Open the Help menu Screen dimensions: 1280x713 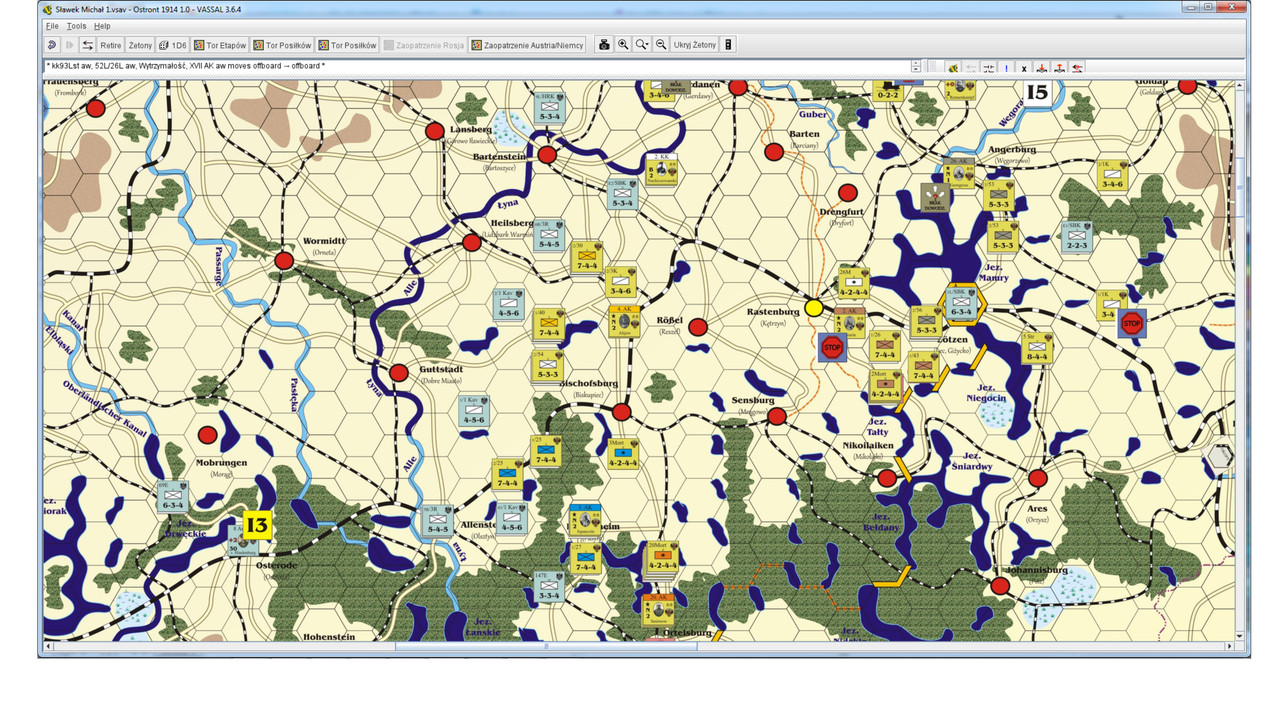click(102, 26)
